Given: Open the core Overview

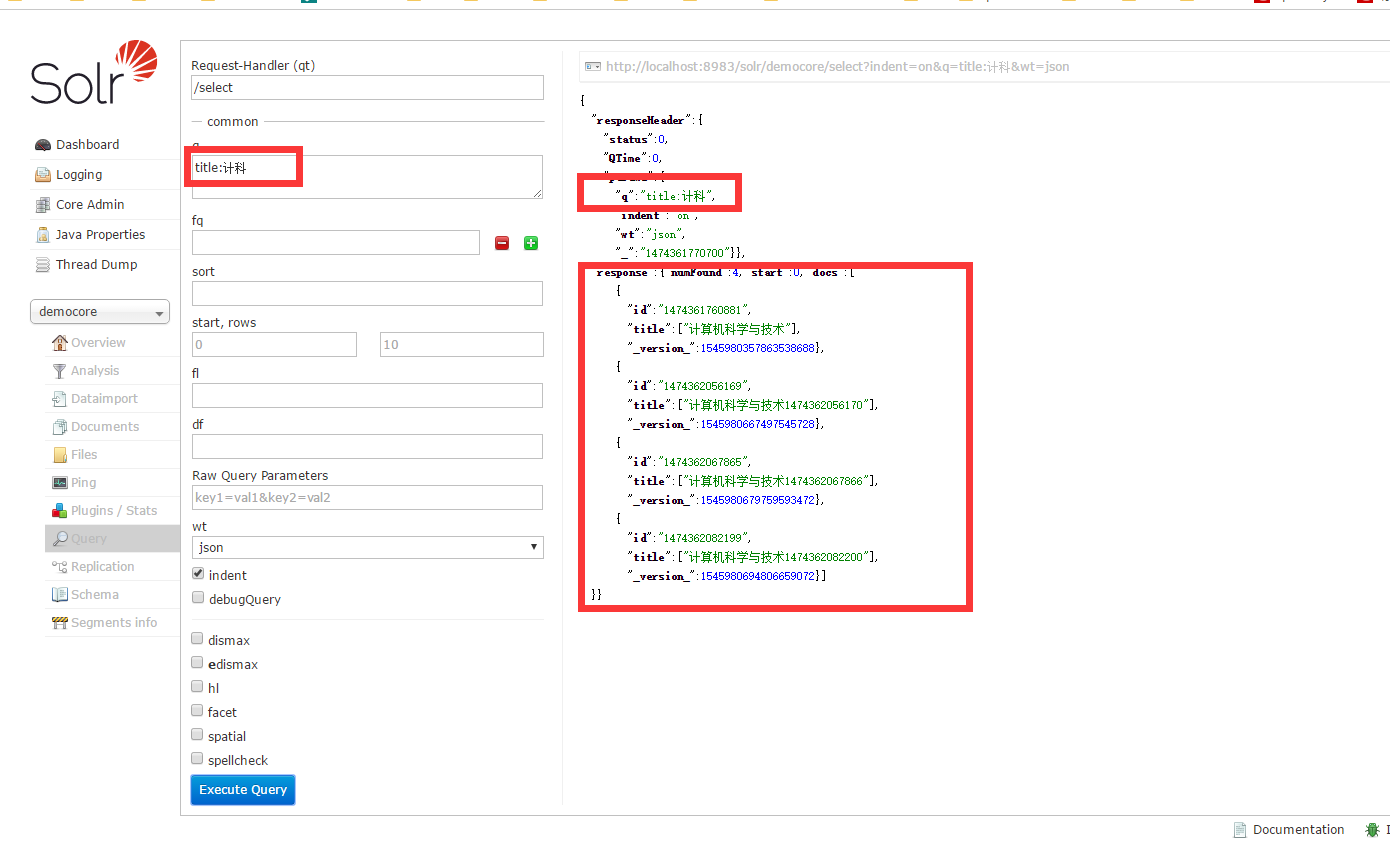Looking at the screenshot, I should coord(98,343).
